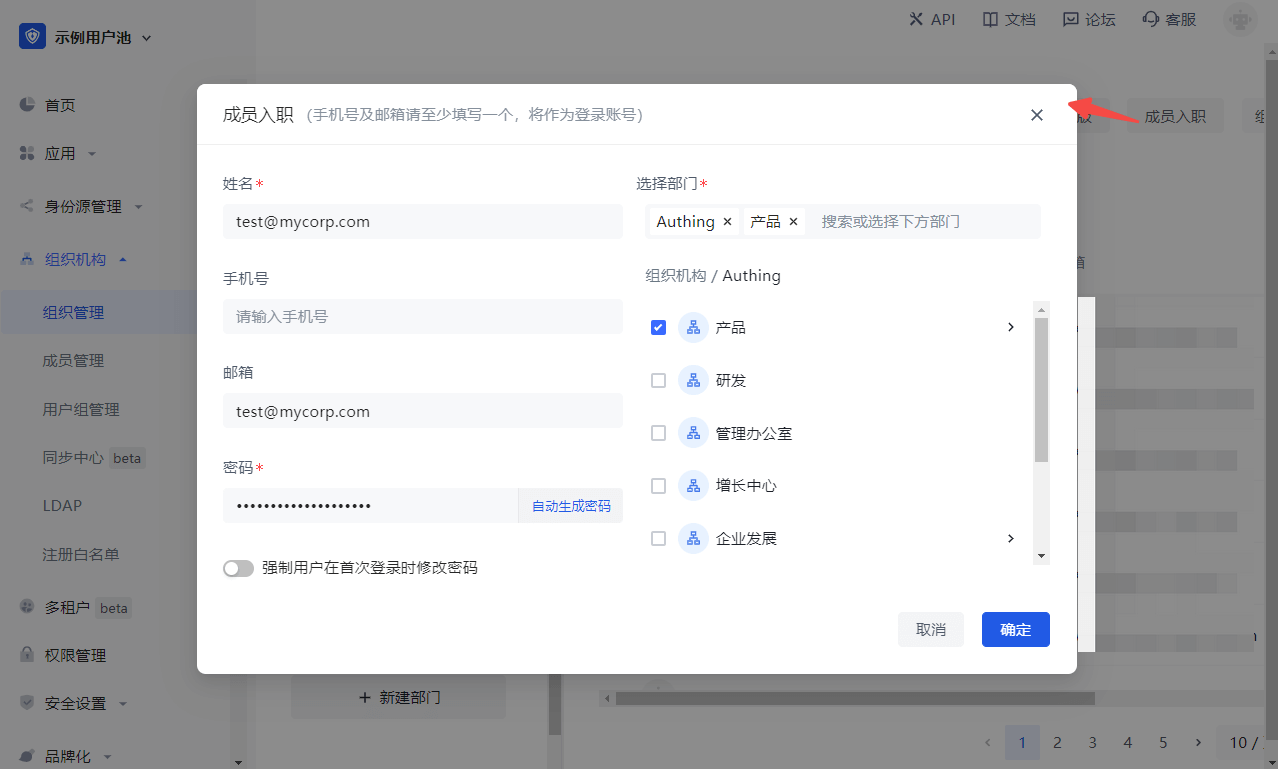This screenshot has width=1278, height=769.
Task: Click 自动生成密码 to generate a password
Action: [x=570, y=506]
